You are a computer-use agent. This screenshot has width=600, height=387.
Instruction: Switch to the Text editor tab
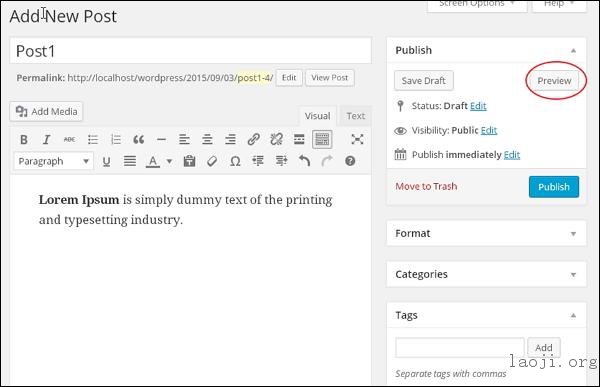(x=355, y=116)
